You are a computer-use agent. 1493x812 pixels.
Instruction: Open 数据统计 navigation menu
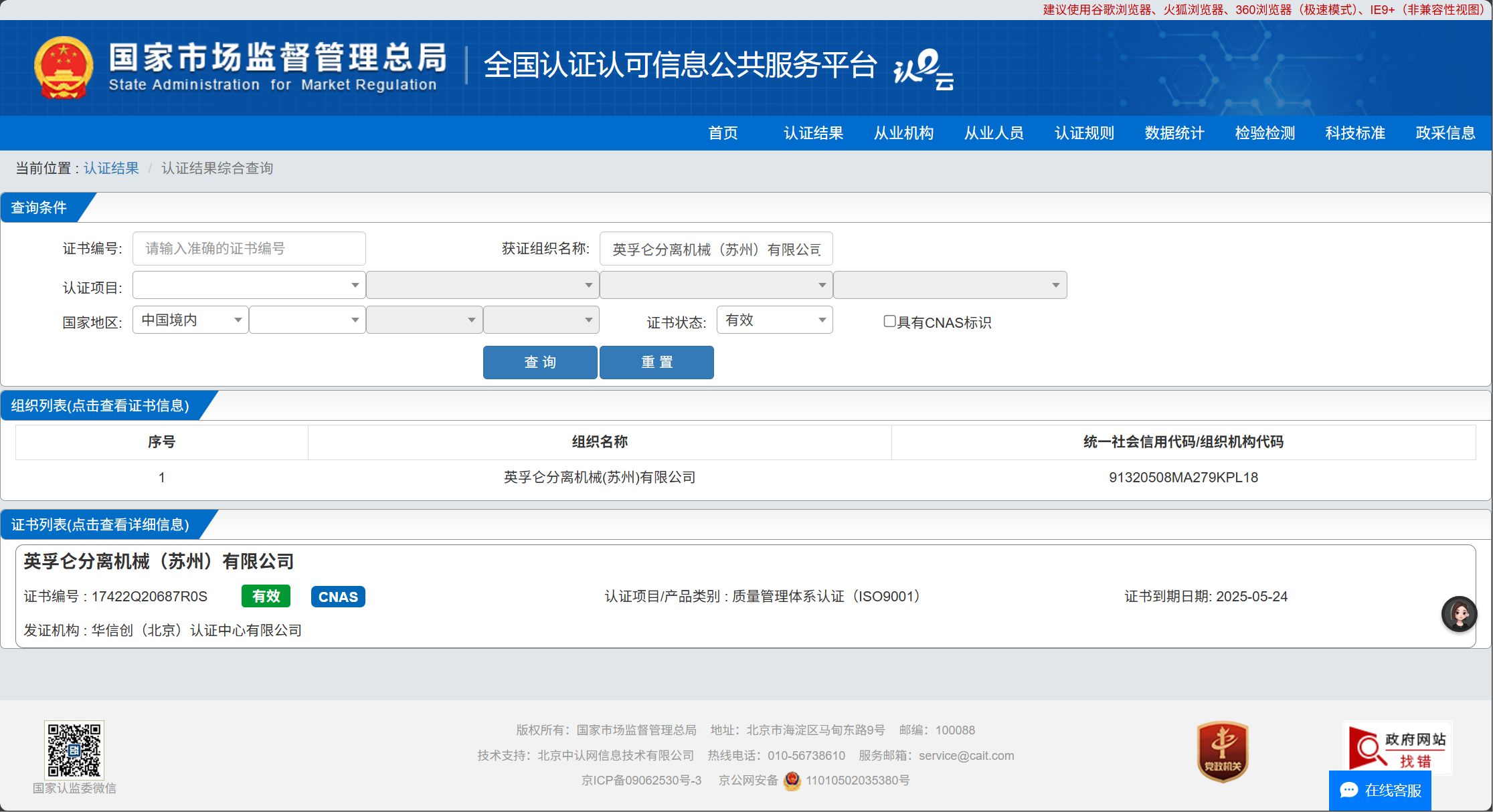[1174, 133]
